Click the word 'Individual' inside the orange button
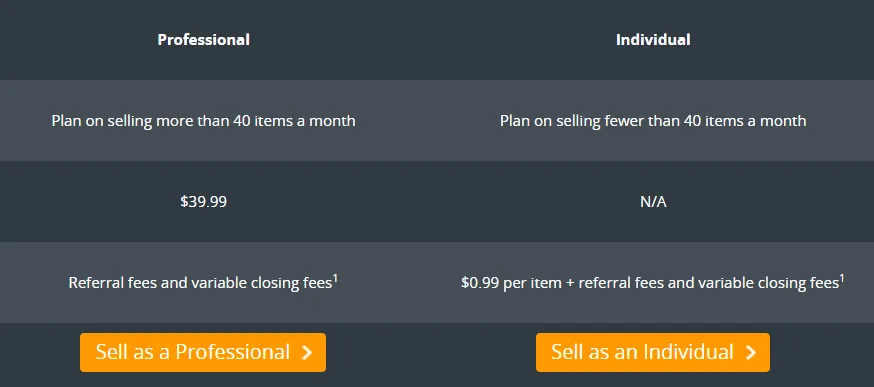 (x=688, y=352)
